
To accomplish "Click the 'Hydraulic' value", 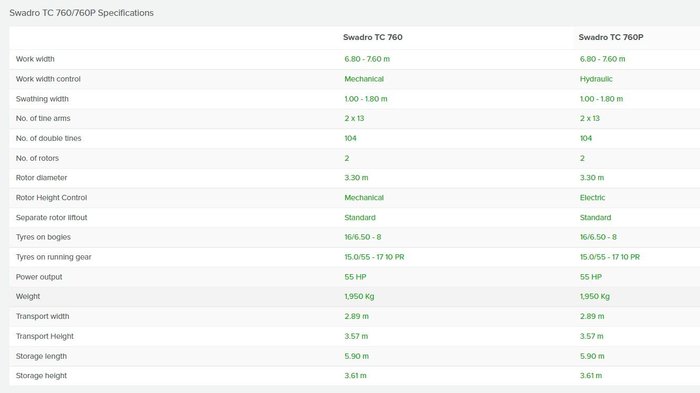I will tap(596, 79).
